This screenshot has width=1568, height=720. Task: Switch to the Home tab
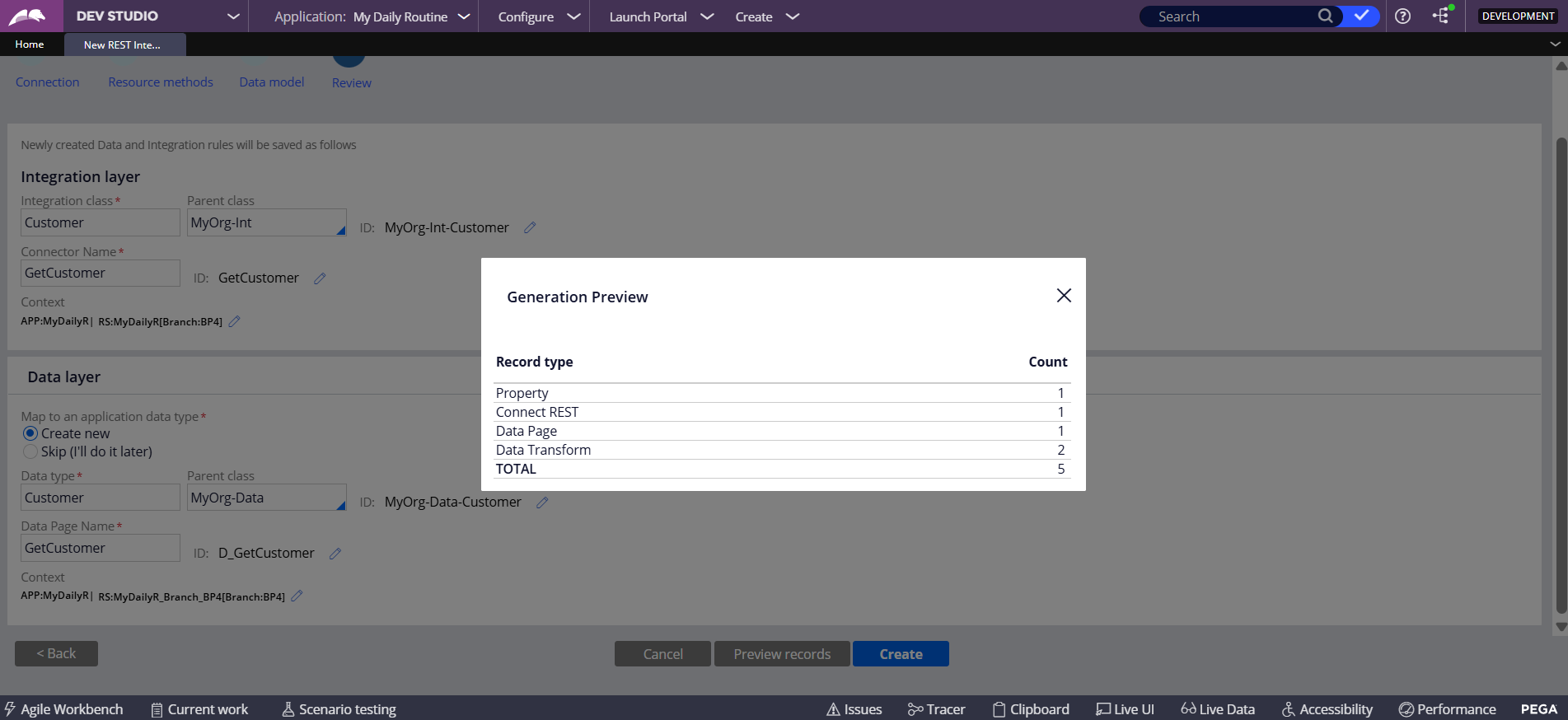[30, 44]
